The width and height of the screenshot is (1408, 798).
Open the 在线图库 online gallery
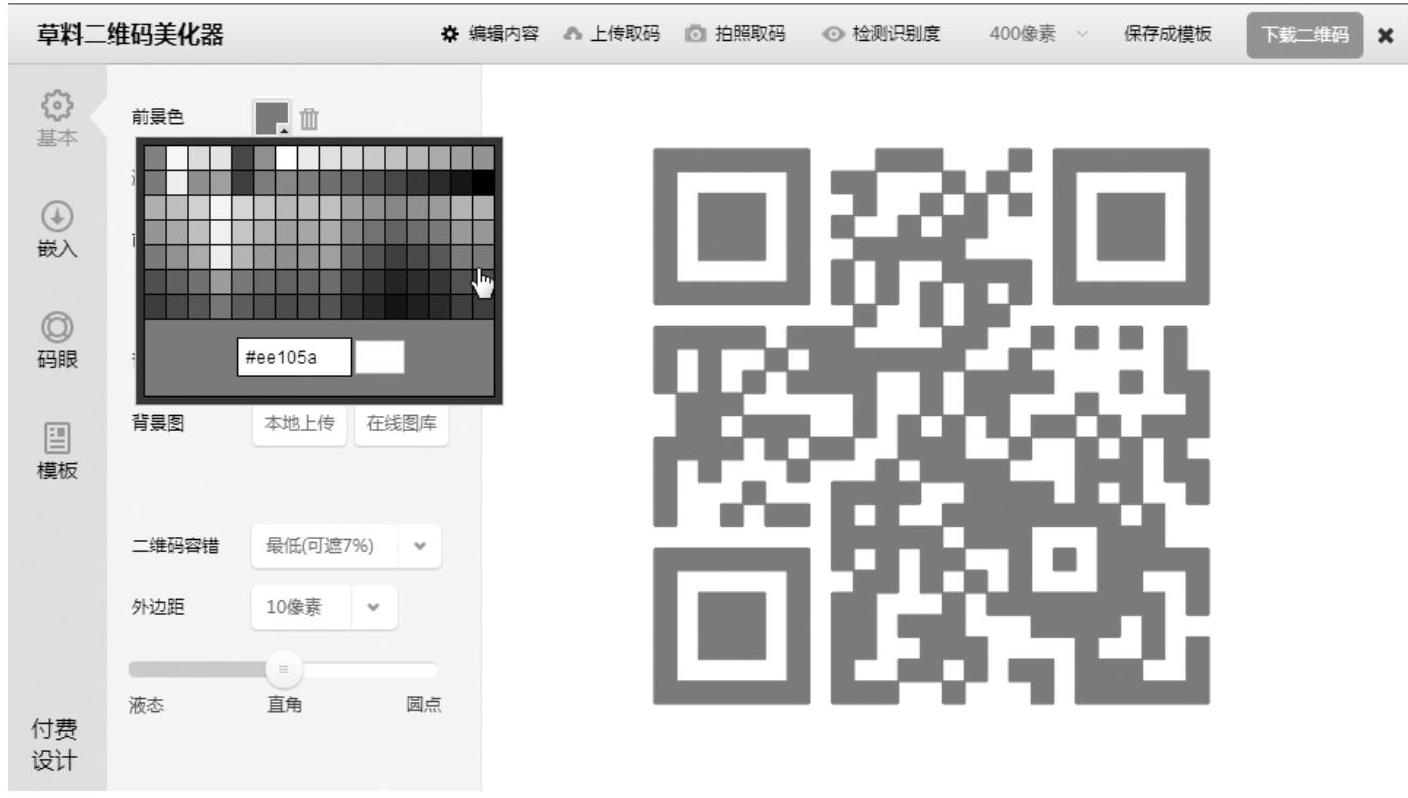(402, 424)
